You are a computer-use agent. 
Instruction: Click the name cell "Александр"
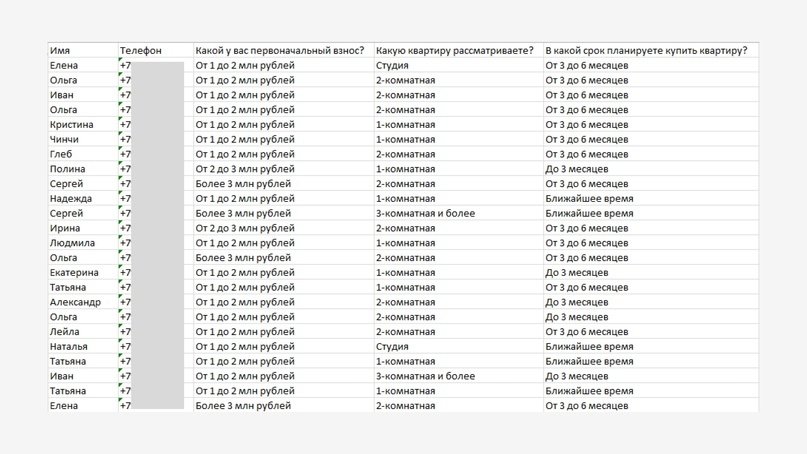click(75, 302)
